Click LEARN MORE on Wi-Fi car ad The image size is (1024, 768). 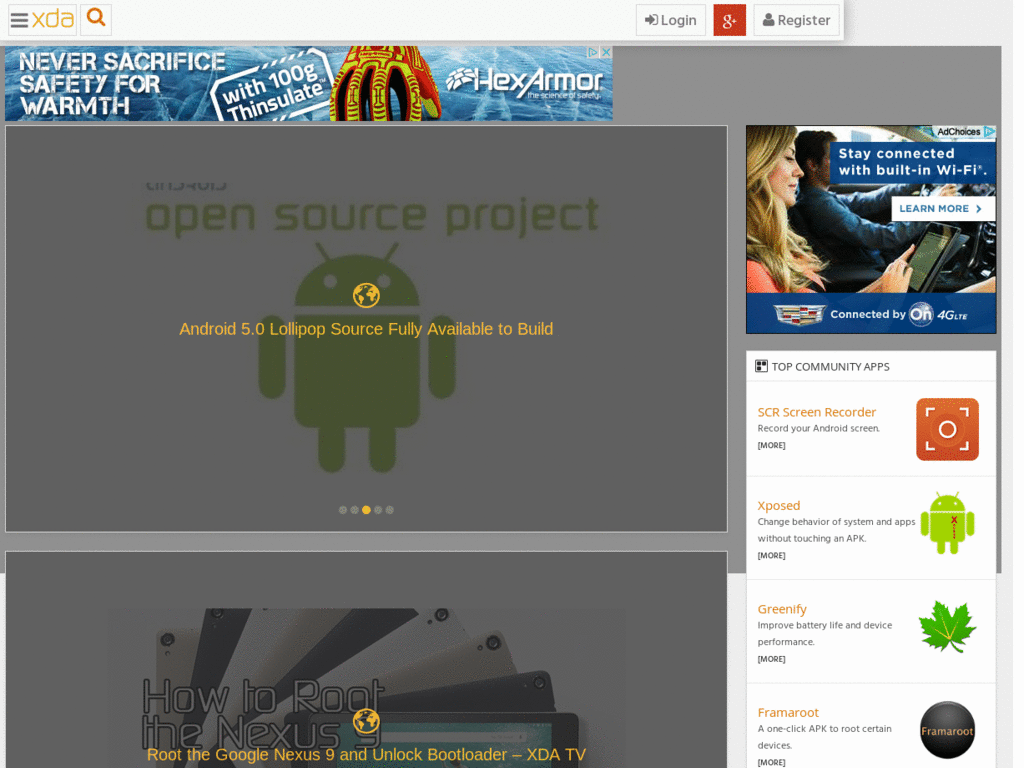tap(942, 209)
